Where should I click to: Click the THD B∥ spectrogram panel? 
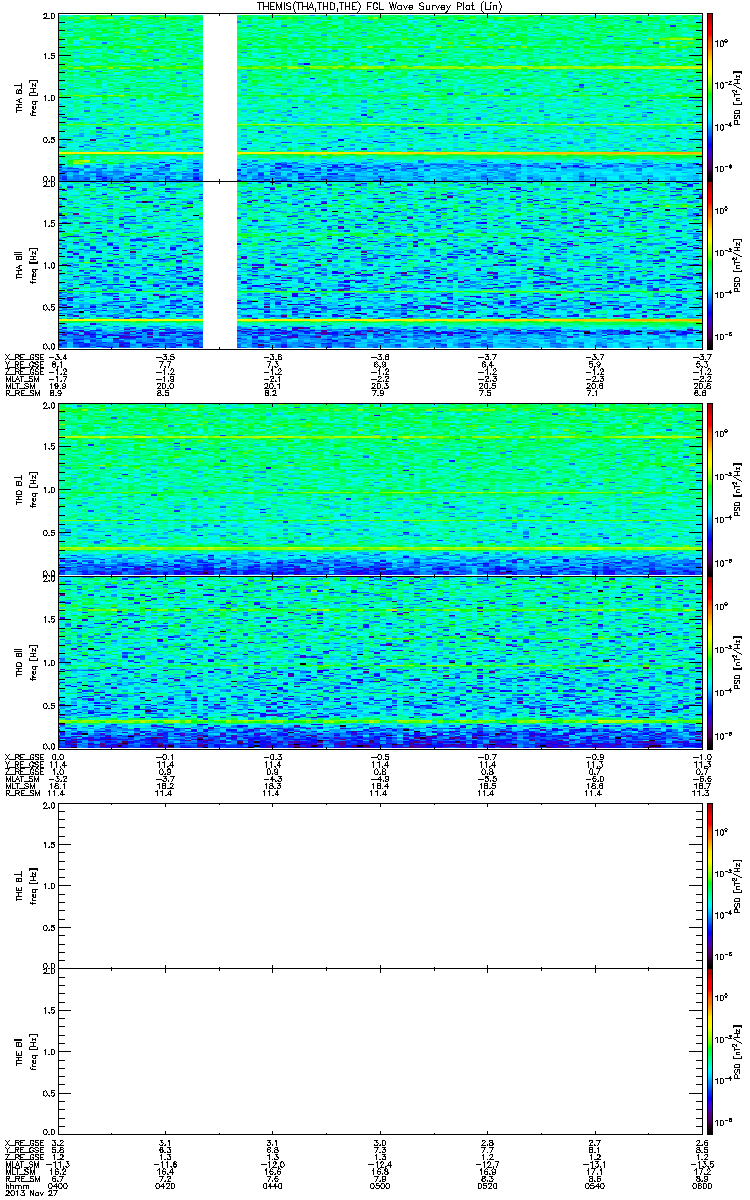(x=379, y=661)
